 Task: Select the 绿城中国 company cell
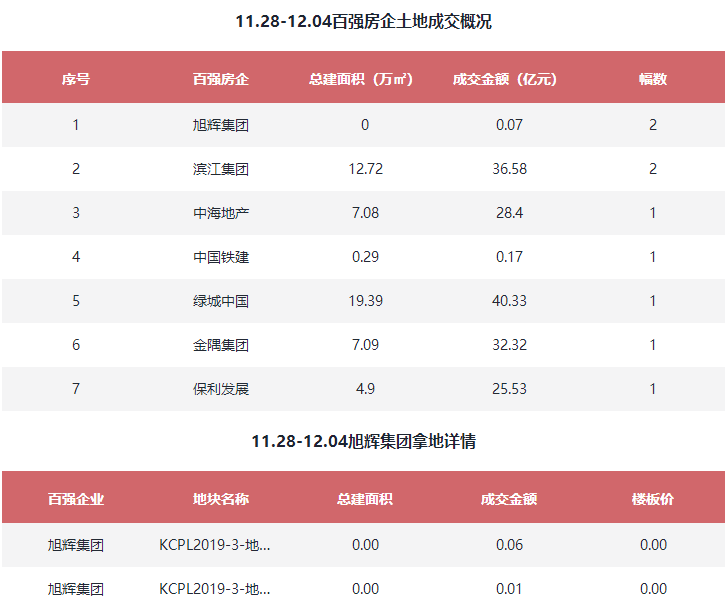(220, 301)
